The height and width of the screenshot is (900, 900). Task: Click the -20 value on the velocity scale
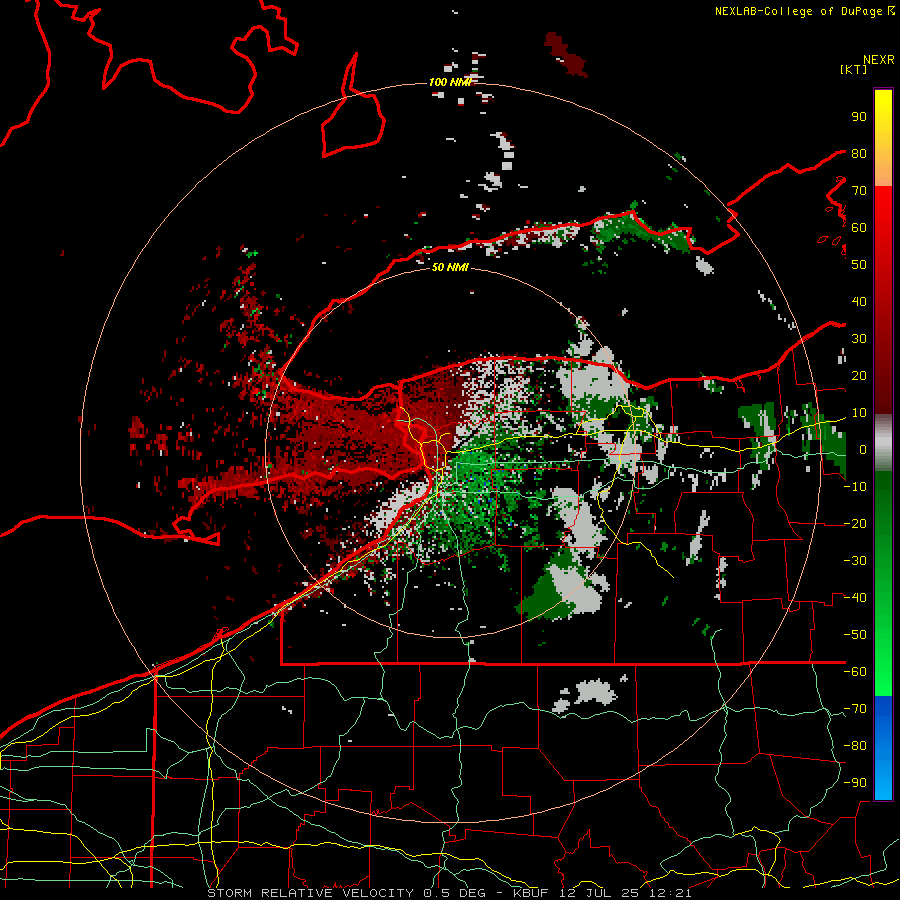pyautogui.click(x=855, y=523)
